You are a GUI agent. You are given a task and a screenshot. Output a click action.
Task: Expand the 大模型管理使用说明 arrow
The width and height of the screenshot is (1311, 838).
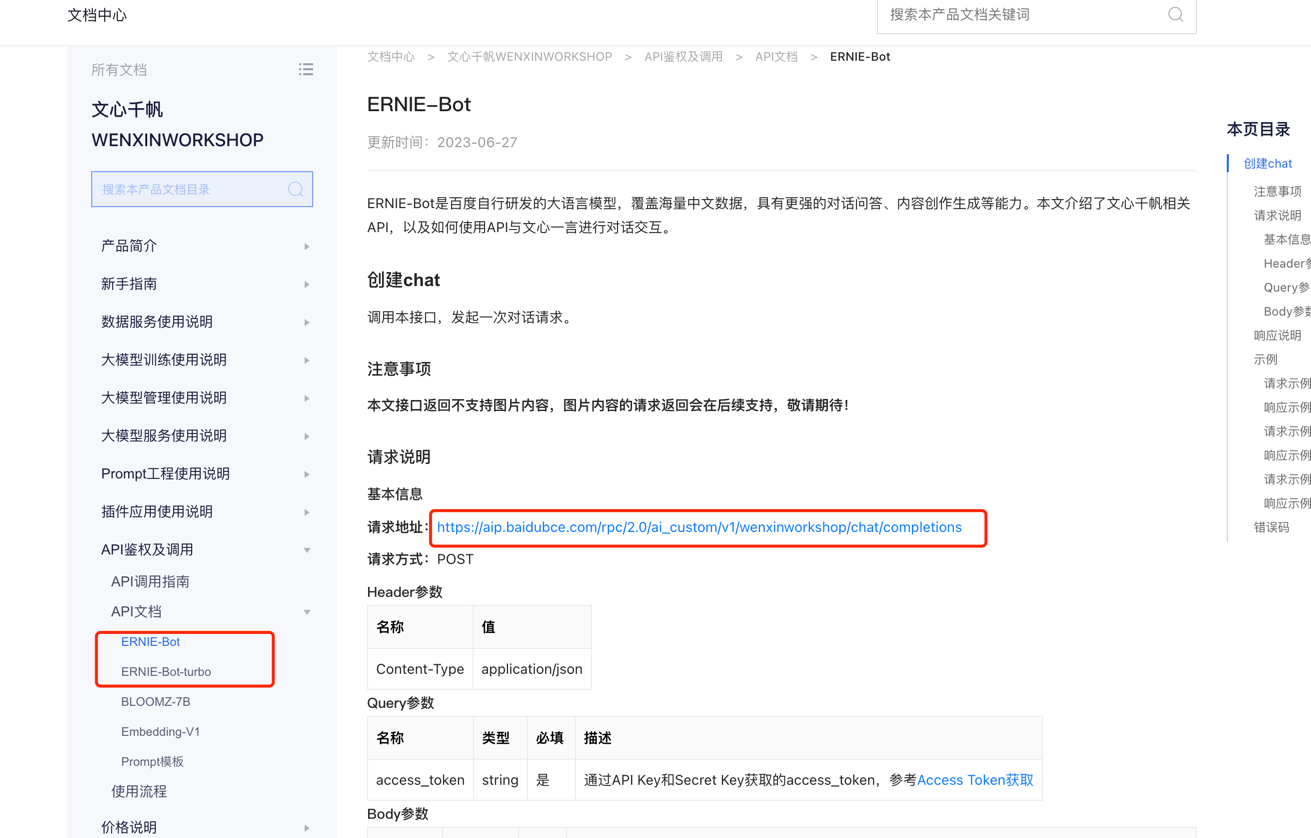[x=307, y=398]
